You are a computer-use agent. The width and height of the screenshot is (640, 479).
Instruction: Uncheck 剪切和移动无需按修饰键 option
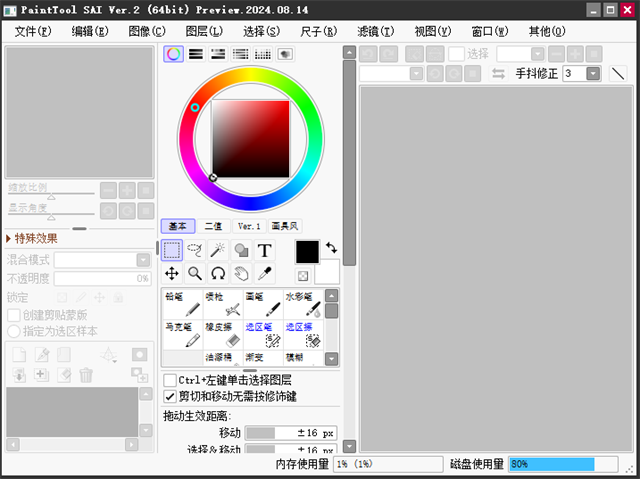[x=170, y=396]
